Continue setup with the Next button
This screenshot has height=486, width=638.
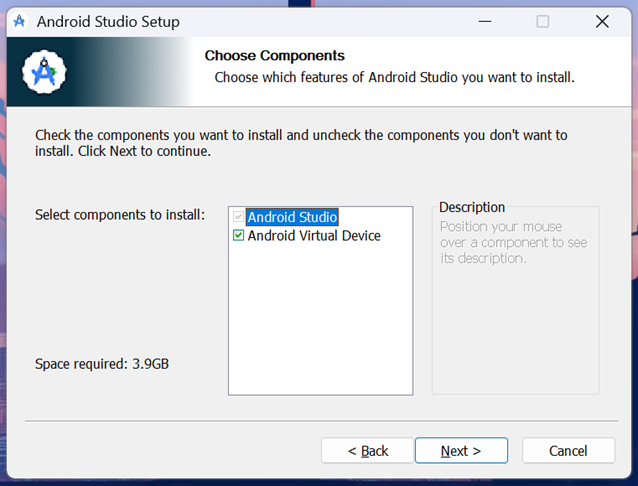tap(461, 451)
